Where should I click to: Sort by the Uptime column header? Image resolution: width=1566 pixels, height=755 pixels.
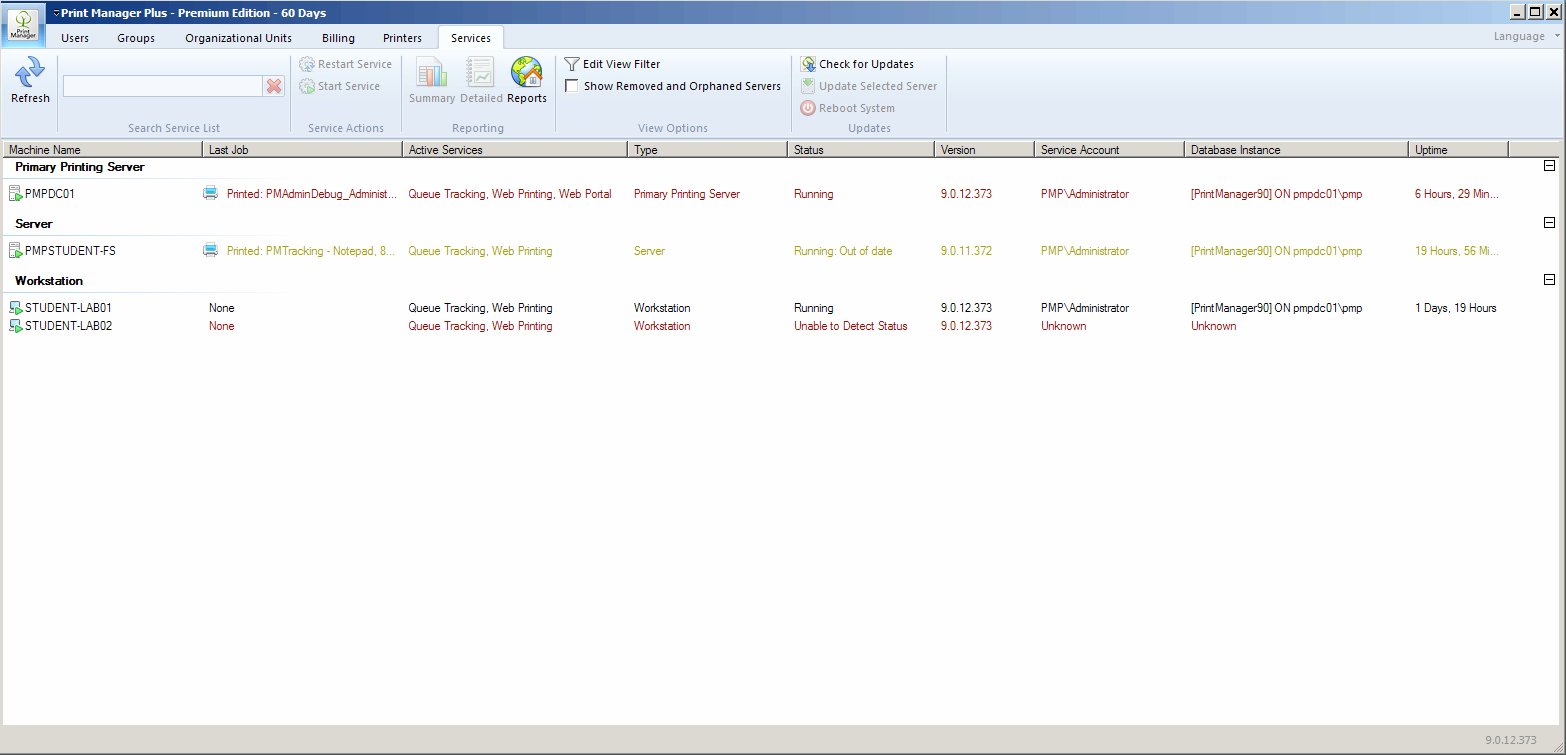pos(1458,149)
